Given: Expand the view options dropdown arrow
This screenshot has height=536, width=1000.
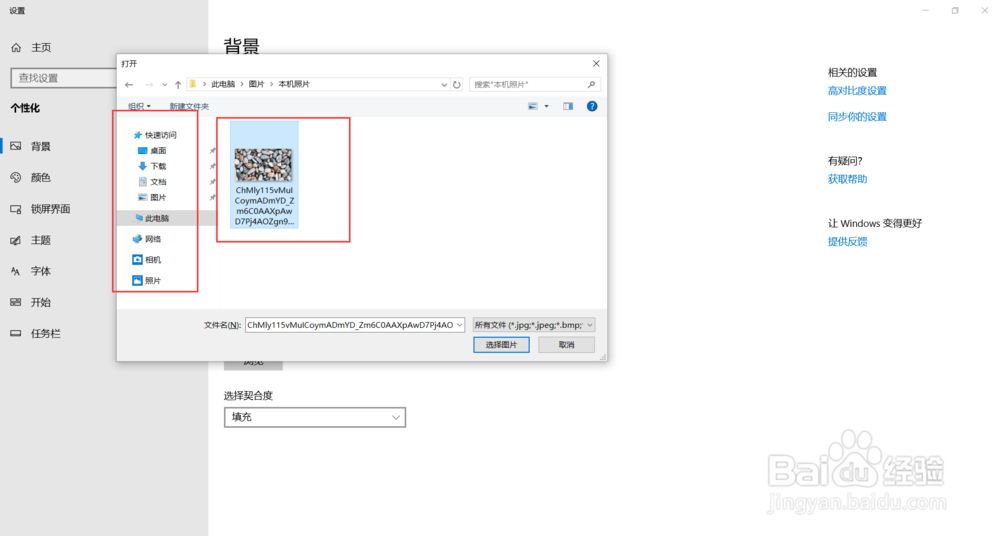Looking at the screenshot, I should (547, 107).
